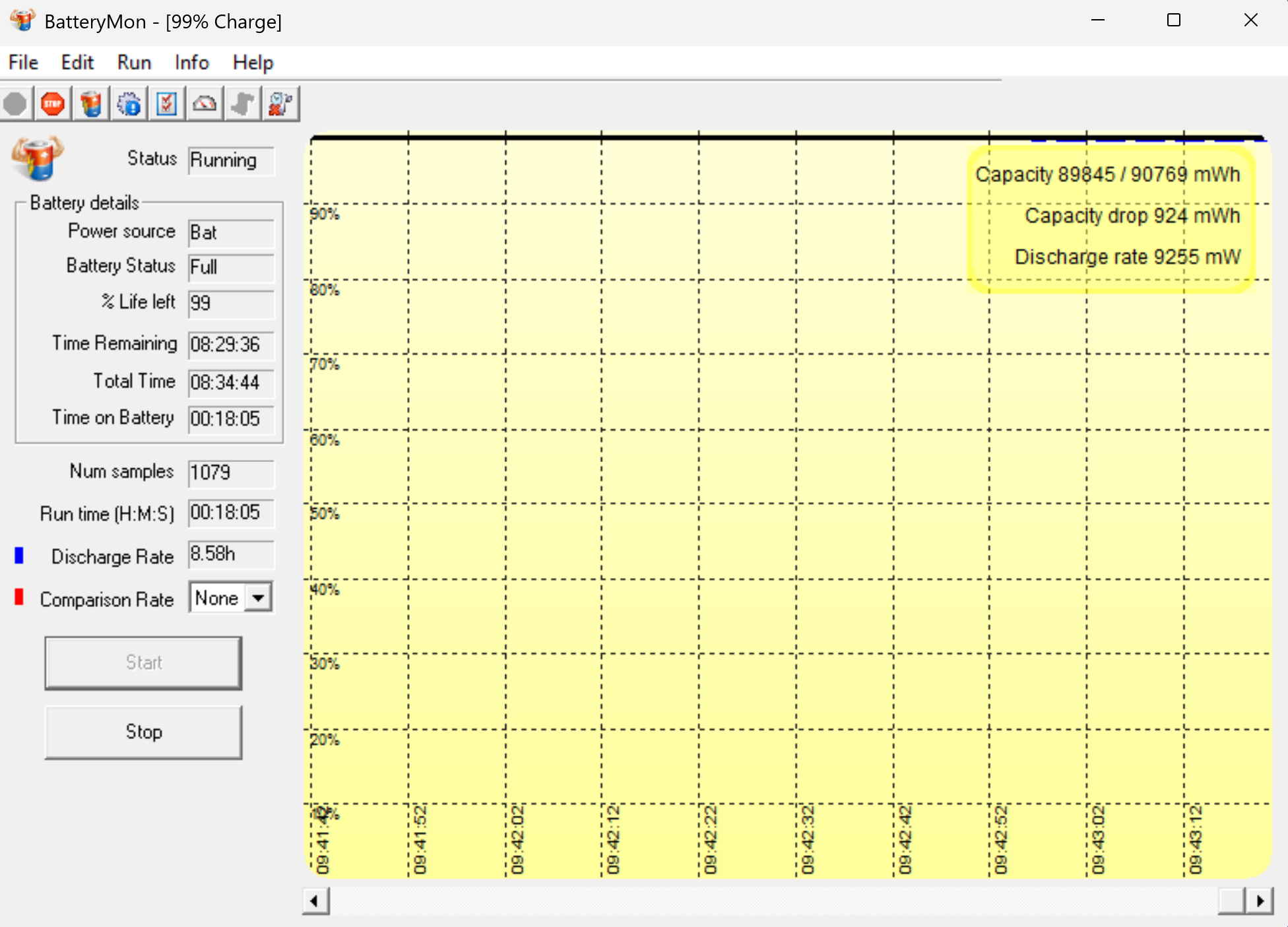Viewport: 1288px width, 927px height.
Task: Open the Run menu
Action: click(x=134, y=63)
